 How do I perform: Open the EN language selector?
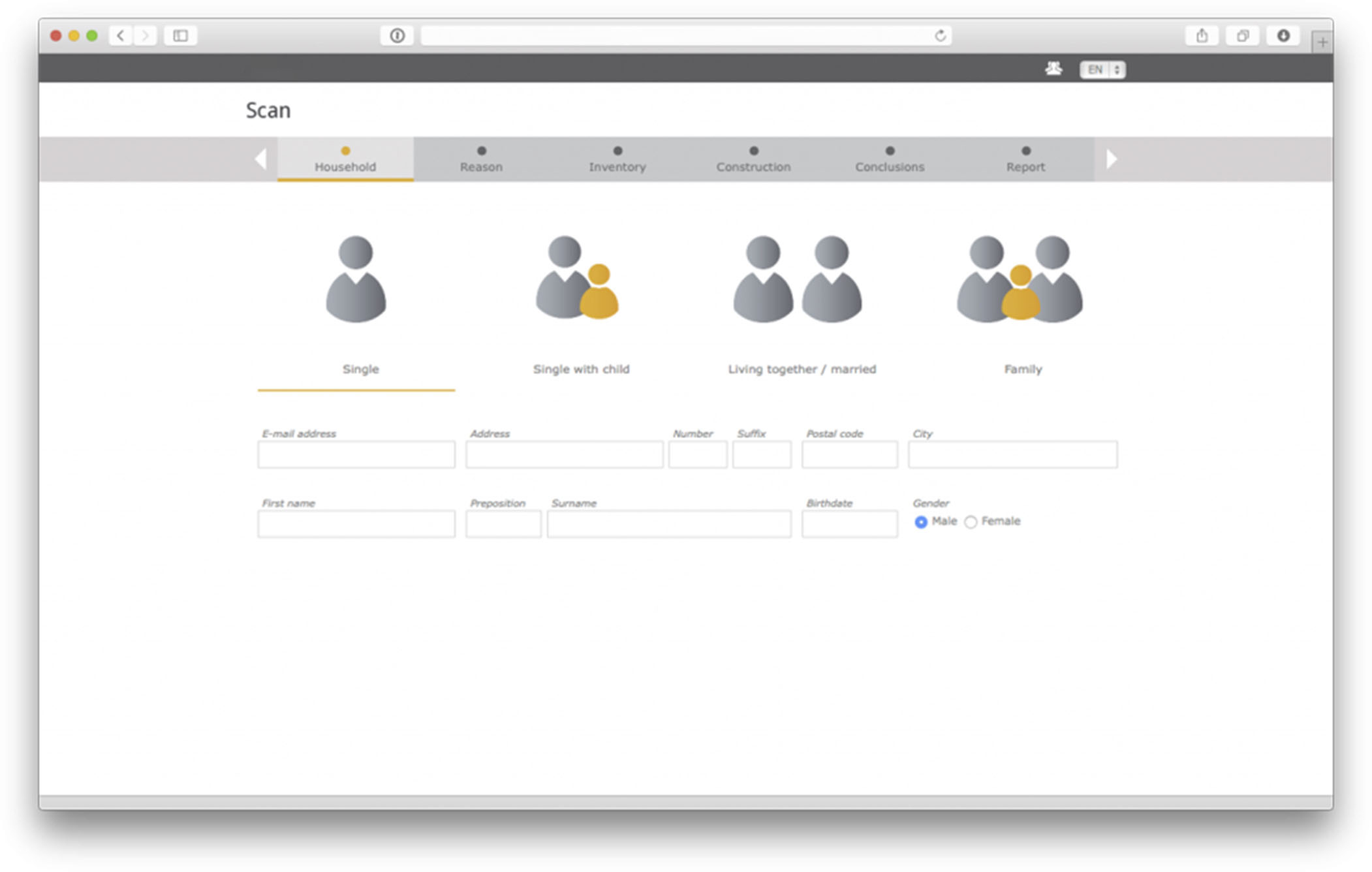pos(1096,69)
